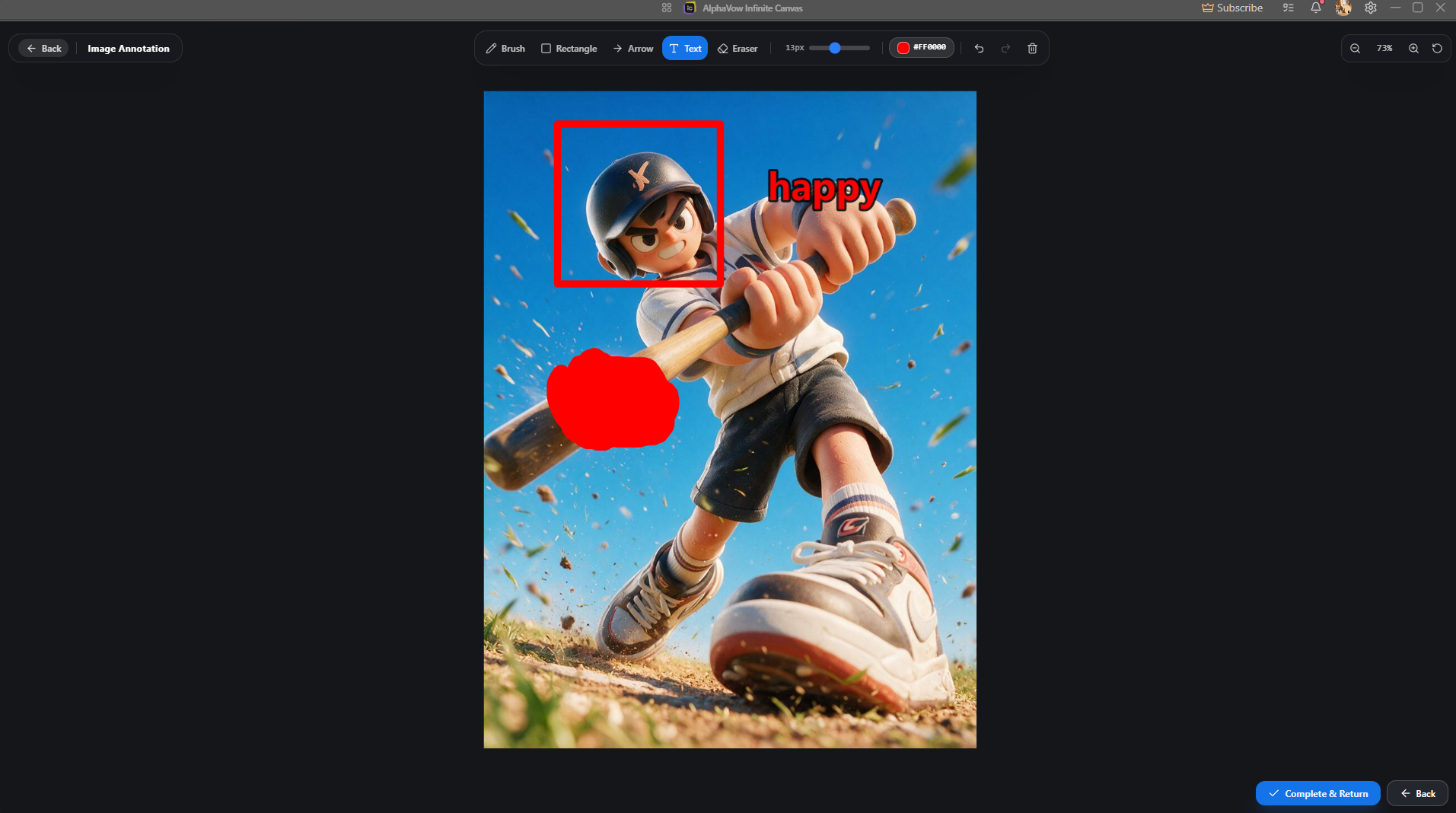This screenshot has height=813, width=1456.
Task: Click the user avatar in title bar
Action: (1343, 8)
